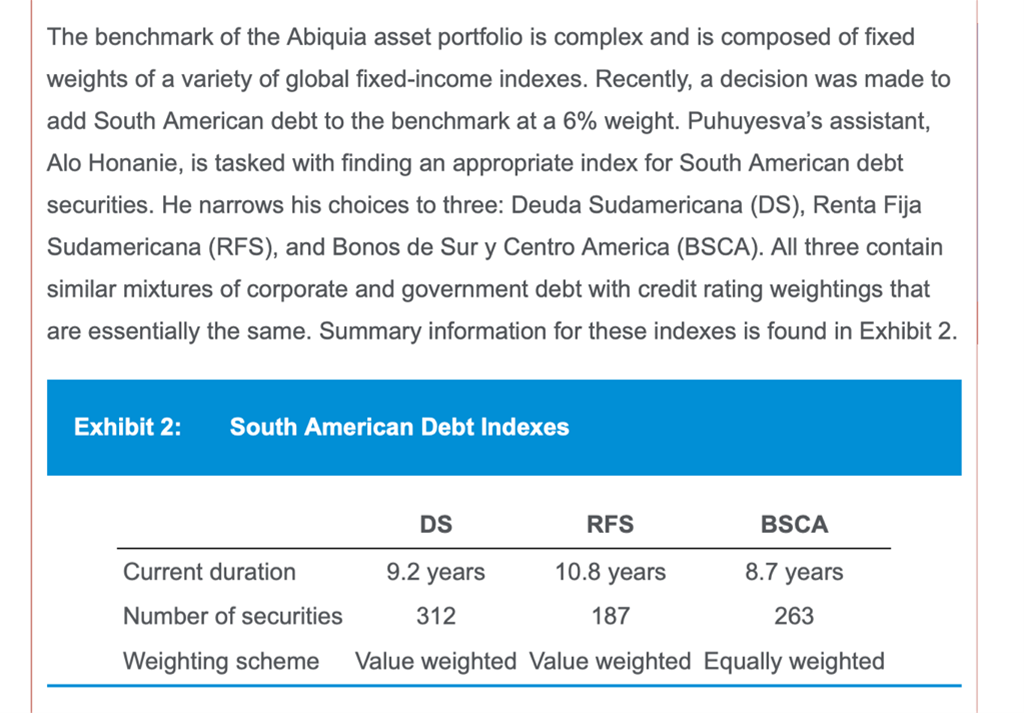
Task: Click the 187 securities count cell
Action: (x=610, y=616)
